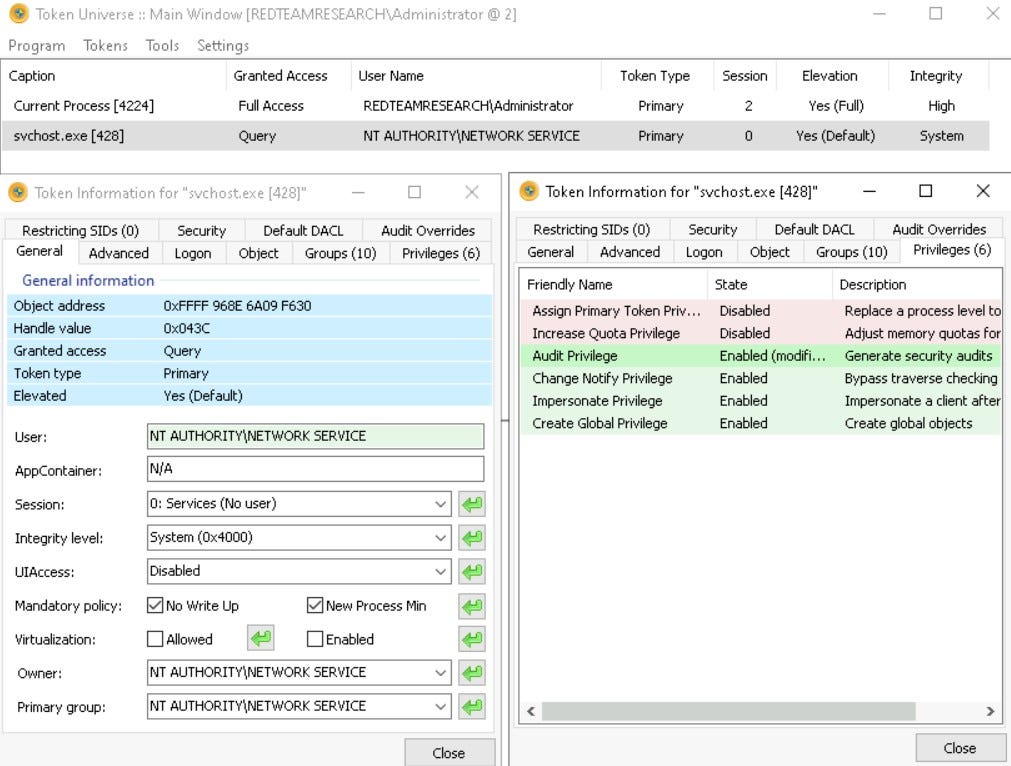
Task: Switch to Logon tab in left window
Action: click(x=193, y=253)
